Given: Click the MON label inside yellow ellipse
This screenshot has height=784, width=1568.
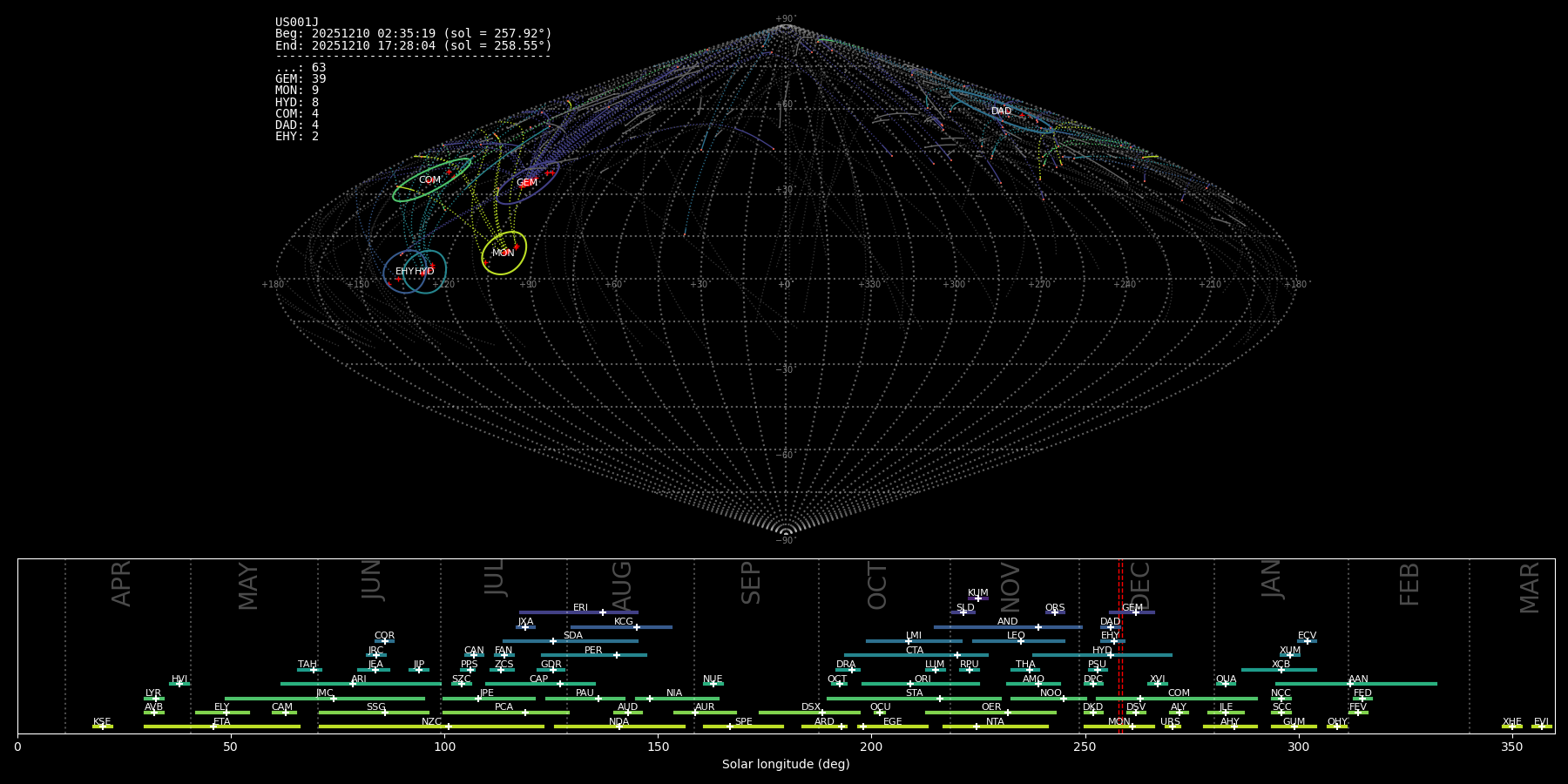Looking at the screenshot, I should tap(503, 253).
